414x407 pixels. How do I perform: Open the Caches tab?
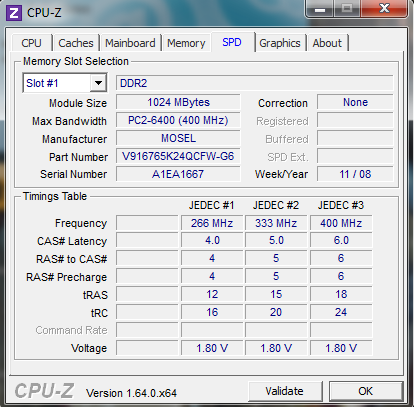coord(76,43)
